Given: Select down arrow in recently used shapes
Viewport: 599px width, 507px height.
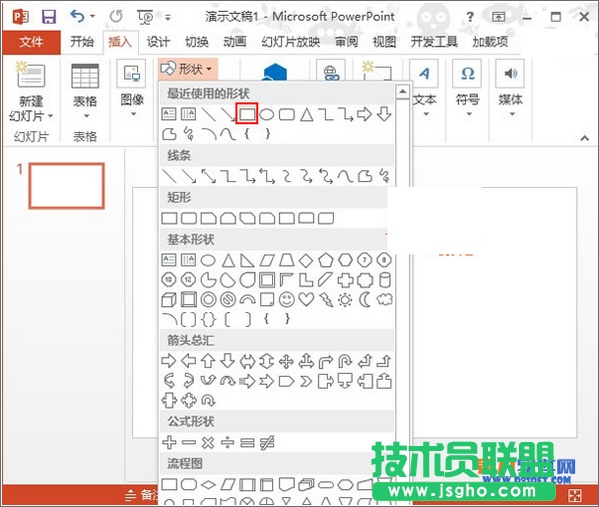Looking at the screenshot, I should (x=384, y=114).
